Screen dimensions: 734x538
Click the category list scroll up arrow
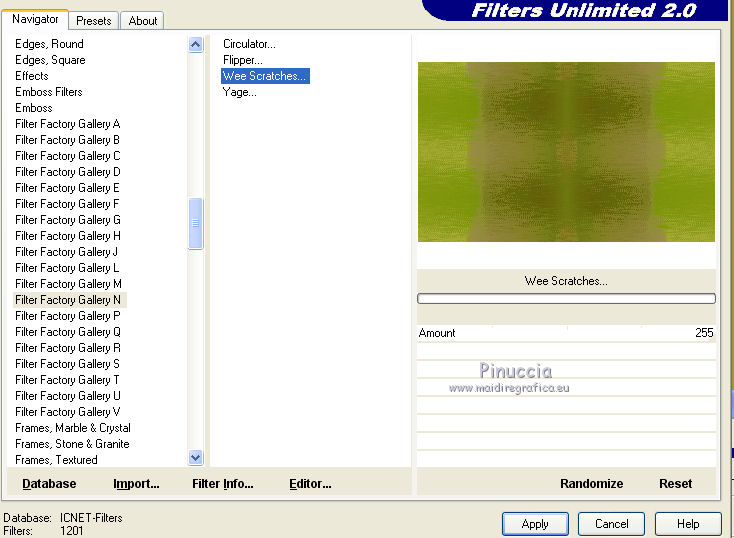196,45
